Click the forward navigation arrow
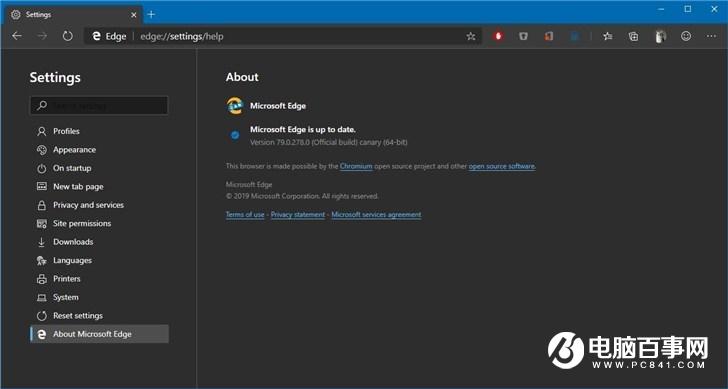Viewport: 728px width, 389px height. coord(42,36)
